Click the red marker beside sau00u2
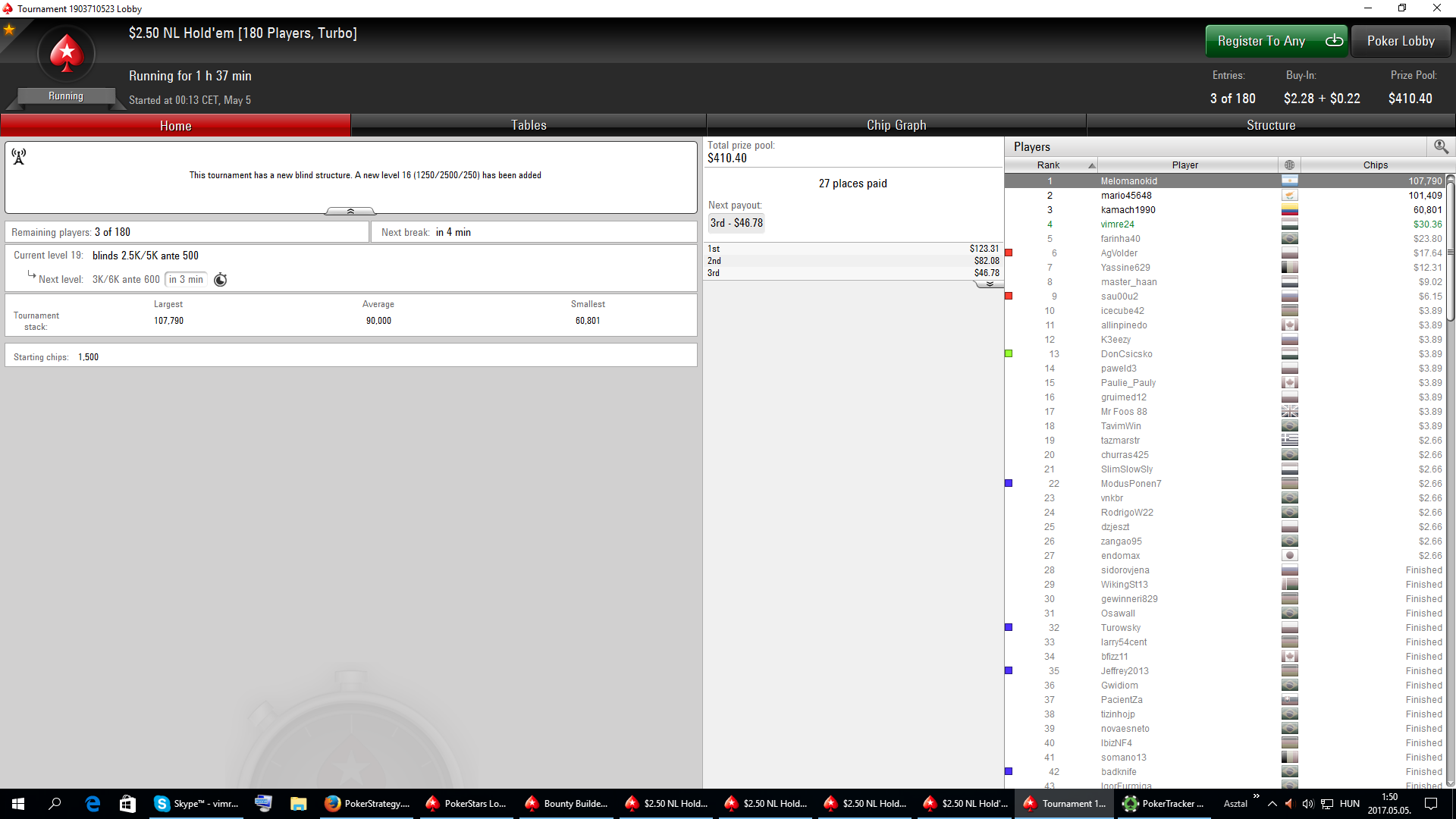 (1009, 296)
